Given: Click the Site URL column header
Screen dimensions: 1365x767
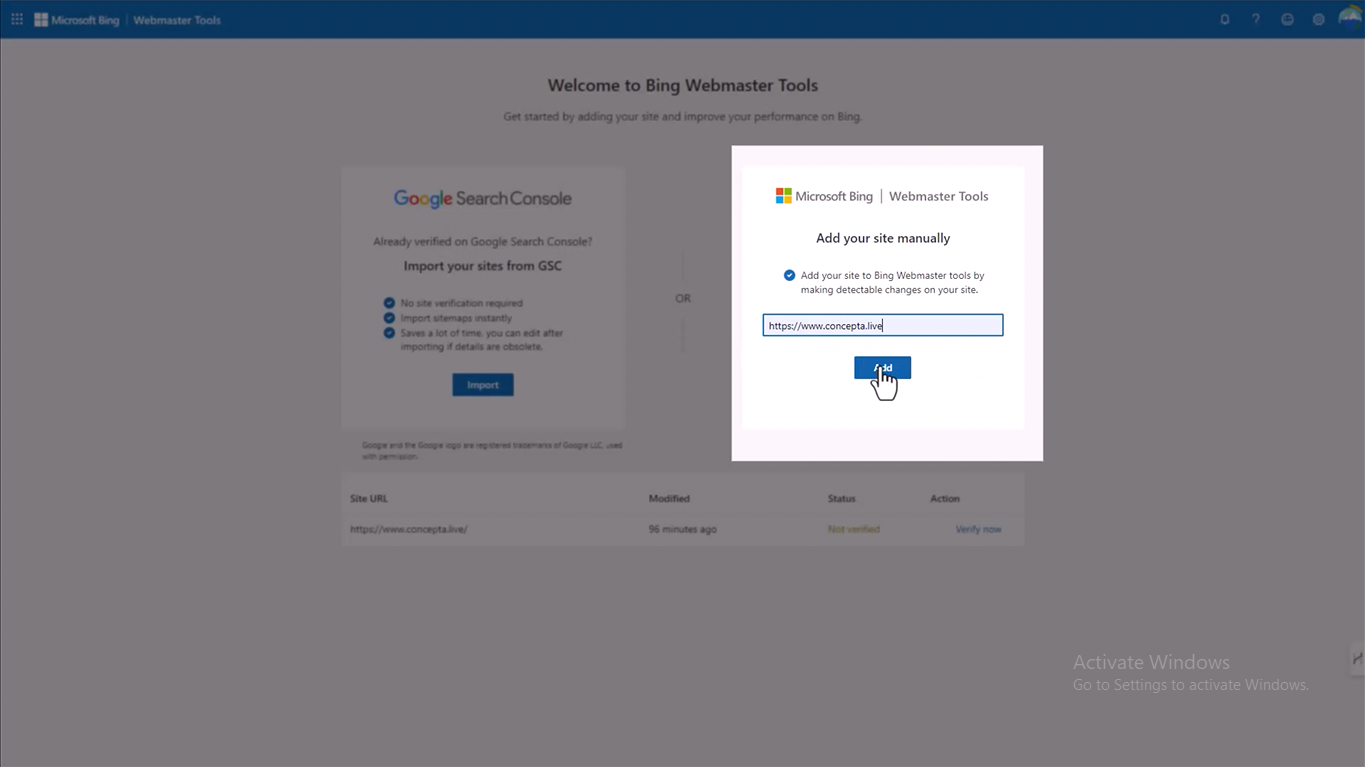Looking at the screenshot, I should click(x=368, y=498).
